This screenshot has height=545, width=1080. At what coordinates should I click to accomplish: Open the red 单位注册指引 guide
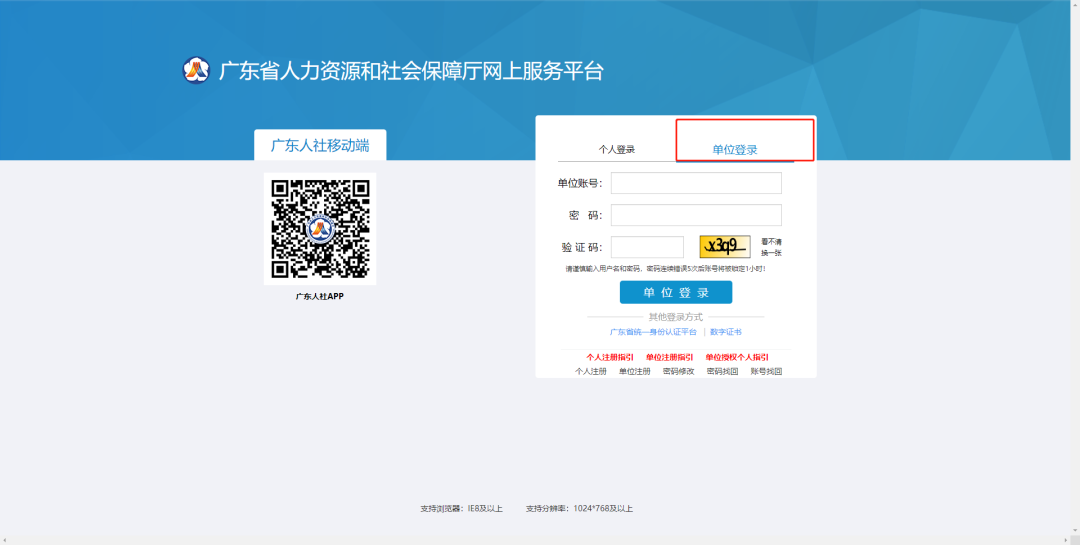(x=670, y=357)
